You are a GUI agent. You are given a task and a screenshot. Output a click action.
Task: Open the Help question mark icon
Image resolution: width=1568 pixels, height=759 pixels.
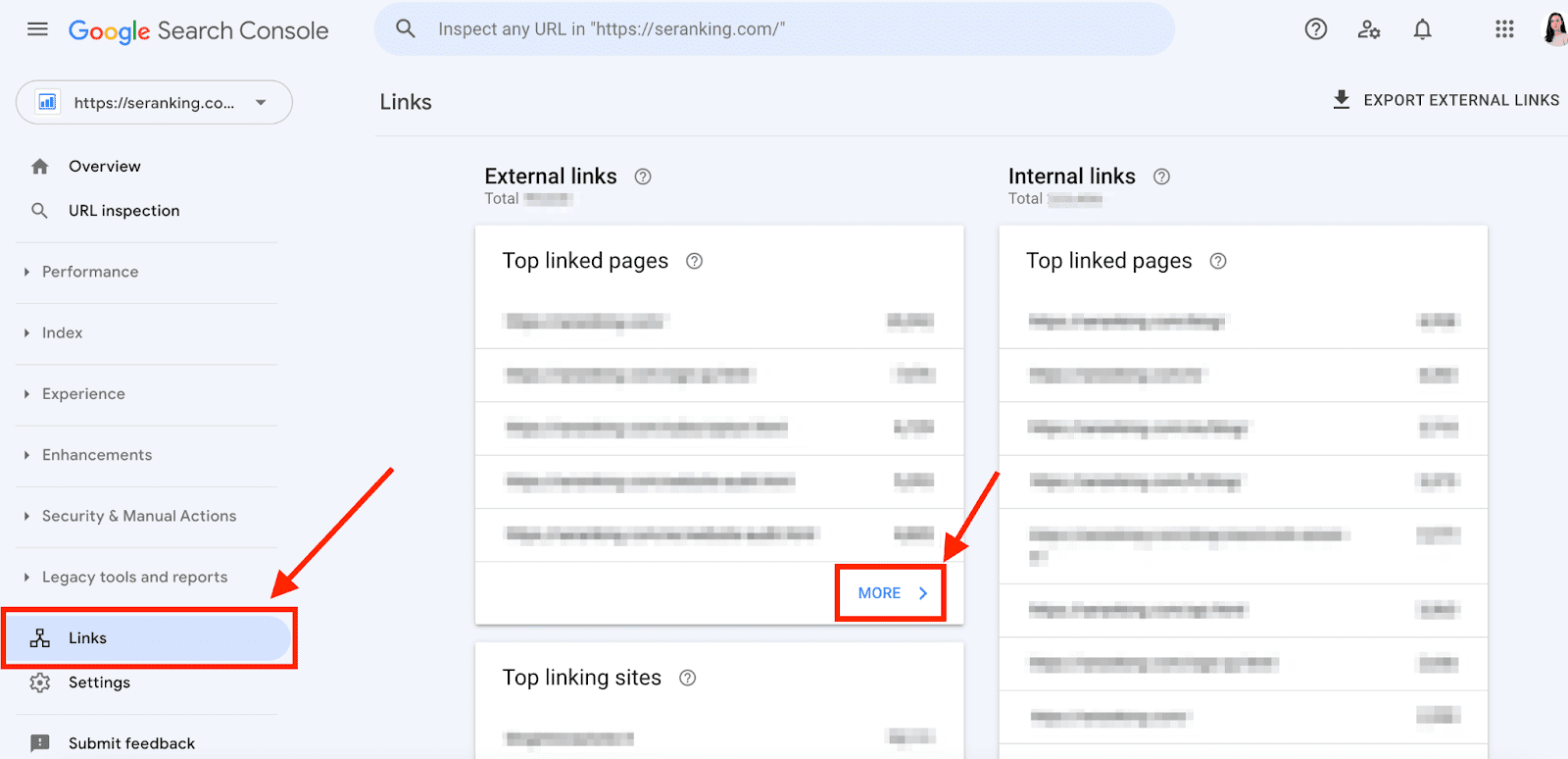point(1316,29)
